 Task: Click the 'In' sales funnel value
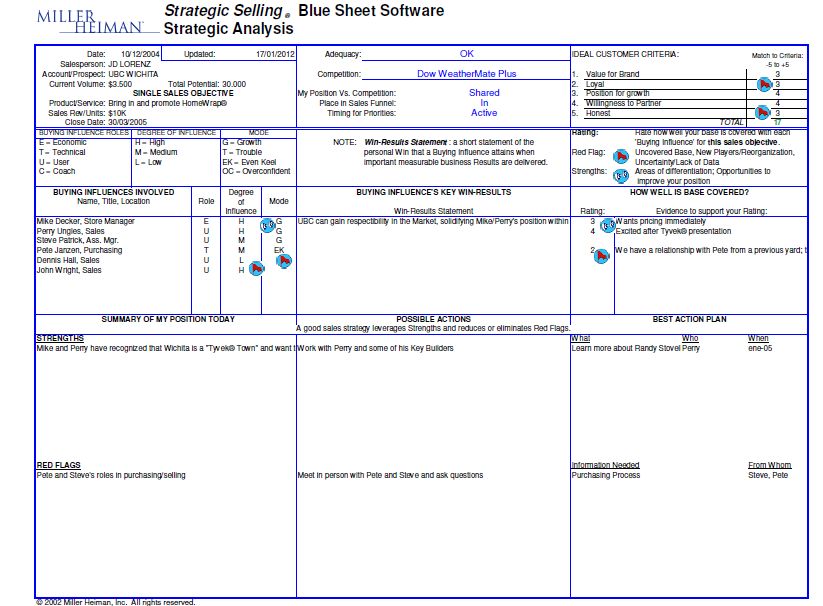click(x=484, y=103)
